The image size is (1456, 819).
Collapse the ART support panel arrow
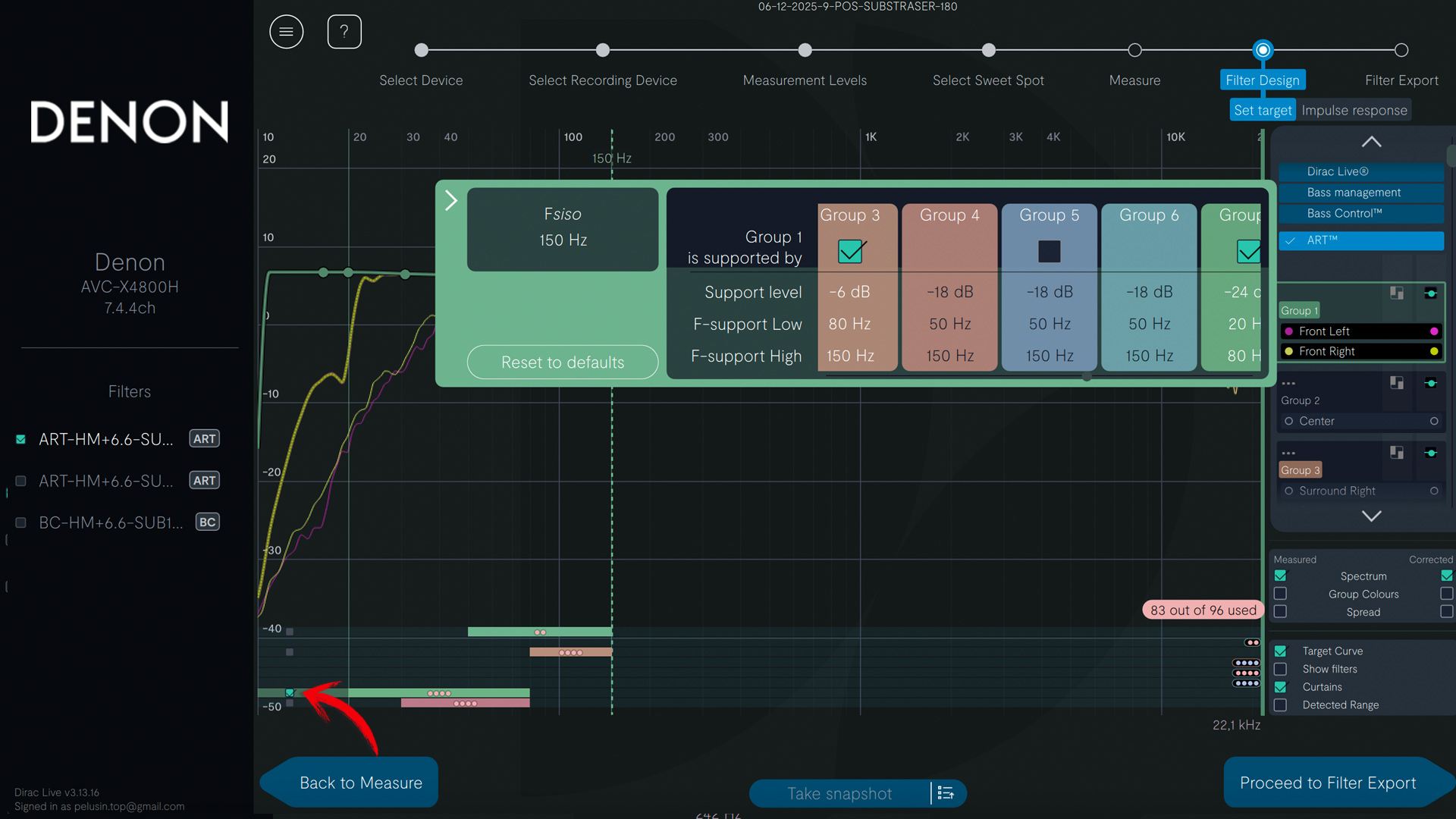point(450,200)
